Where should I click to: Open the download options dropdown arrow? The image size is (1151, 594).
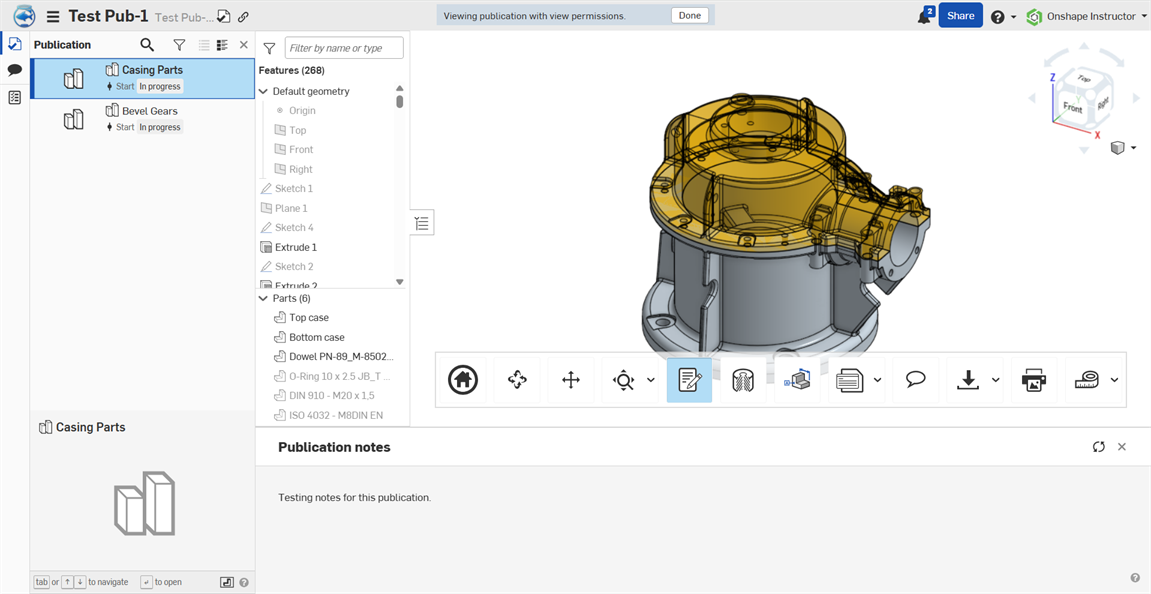point(996,380)
